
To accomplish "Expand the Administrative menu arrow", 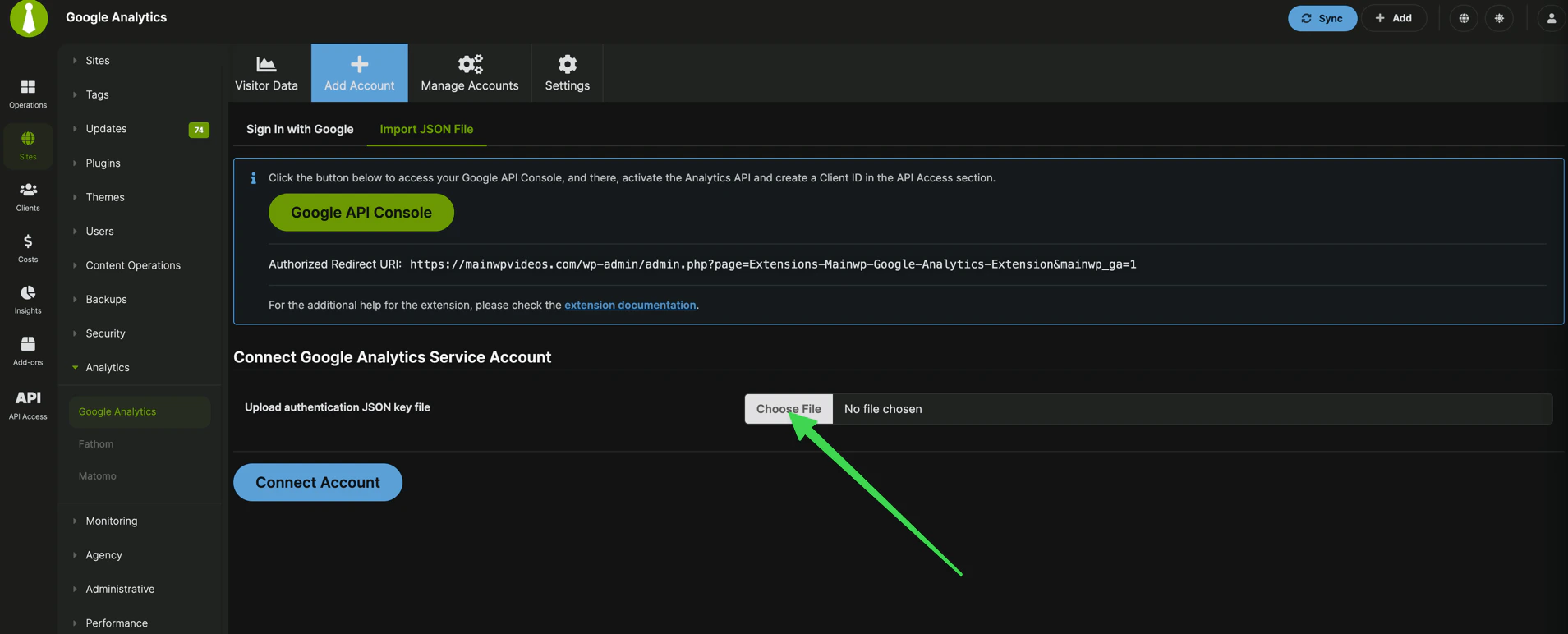I will coord(75,590).
